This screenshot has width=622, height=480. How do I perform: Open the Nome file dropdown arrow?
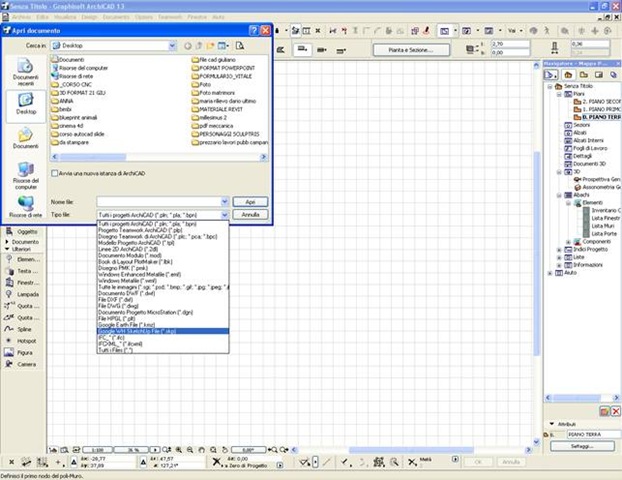pos(225,202)
